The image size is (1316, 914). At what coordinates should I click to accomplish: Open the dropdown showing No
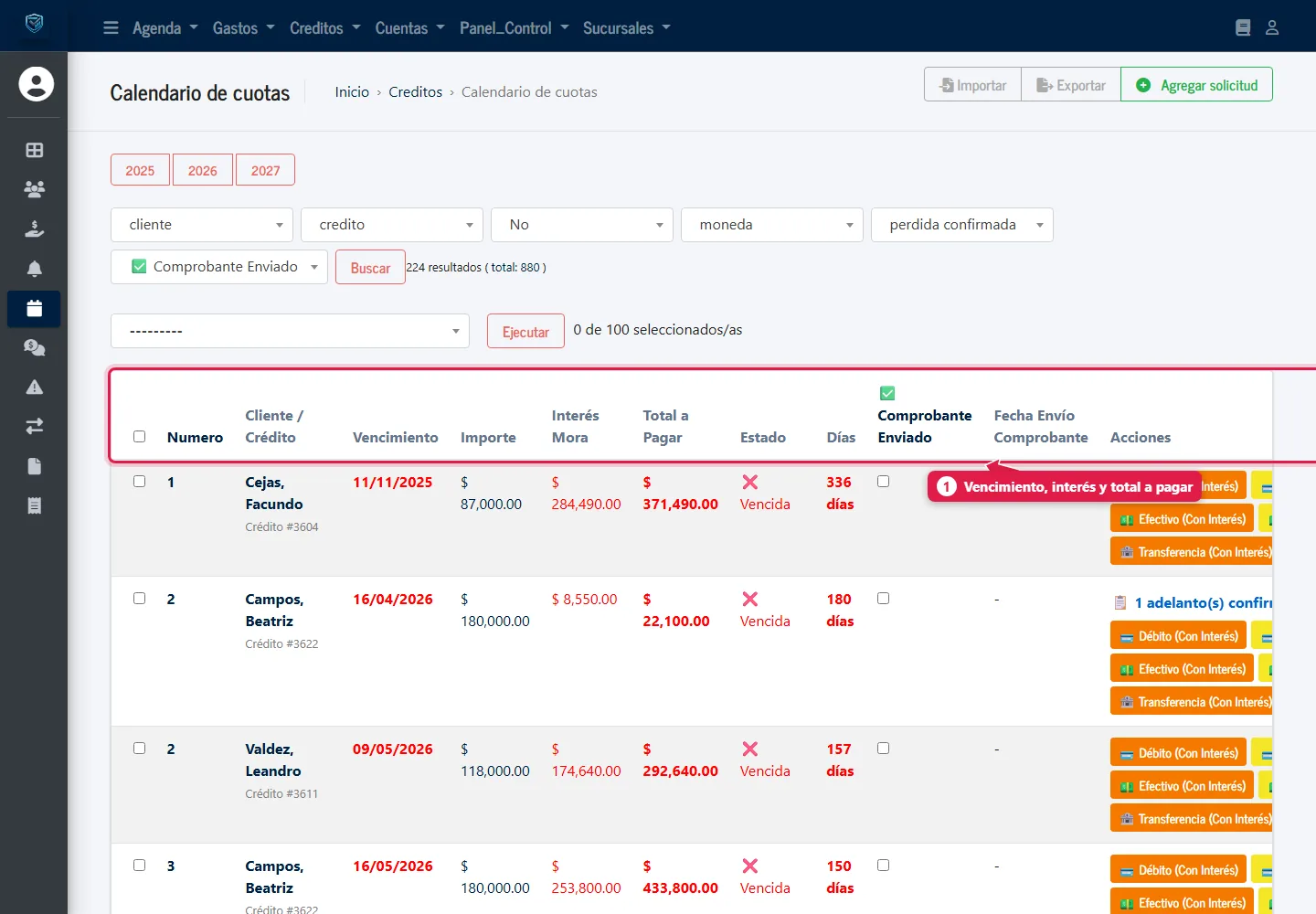(x=582, y=225)
